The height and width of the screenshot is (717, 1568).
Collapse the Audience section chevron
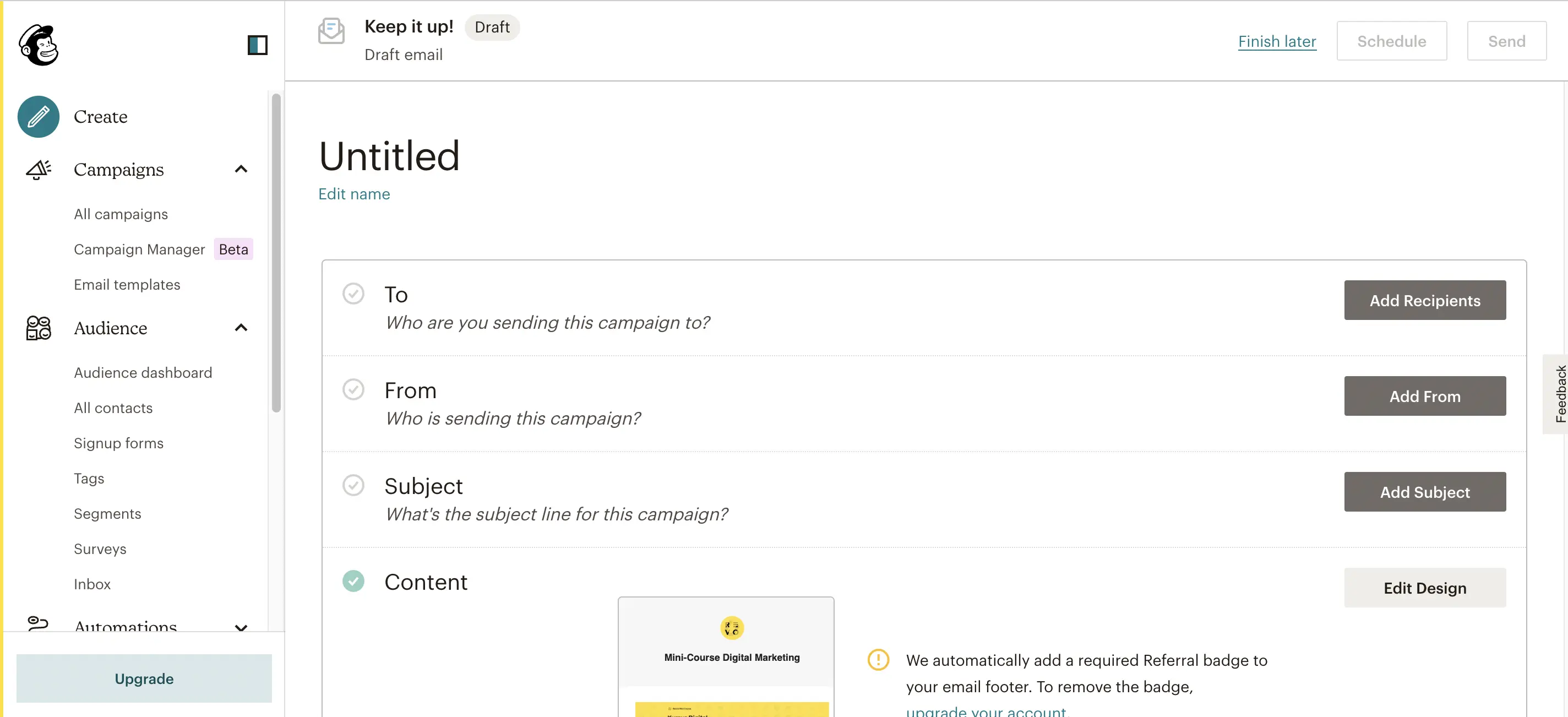(x=241, y=328)
